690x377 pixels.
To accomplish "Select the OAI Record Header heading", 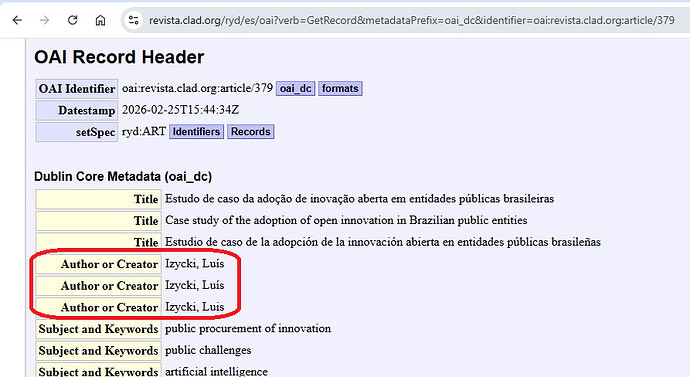I will [x=119, y=57].
